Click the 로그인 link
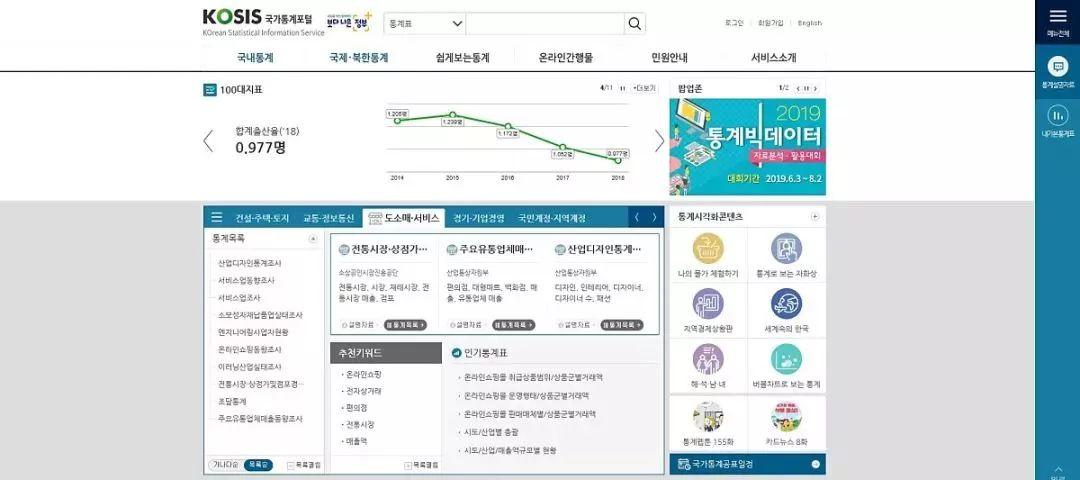Image resolution: width=1080 pixels, height=480 pixels. (734, 23)
